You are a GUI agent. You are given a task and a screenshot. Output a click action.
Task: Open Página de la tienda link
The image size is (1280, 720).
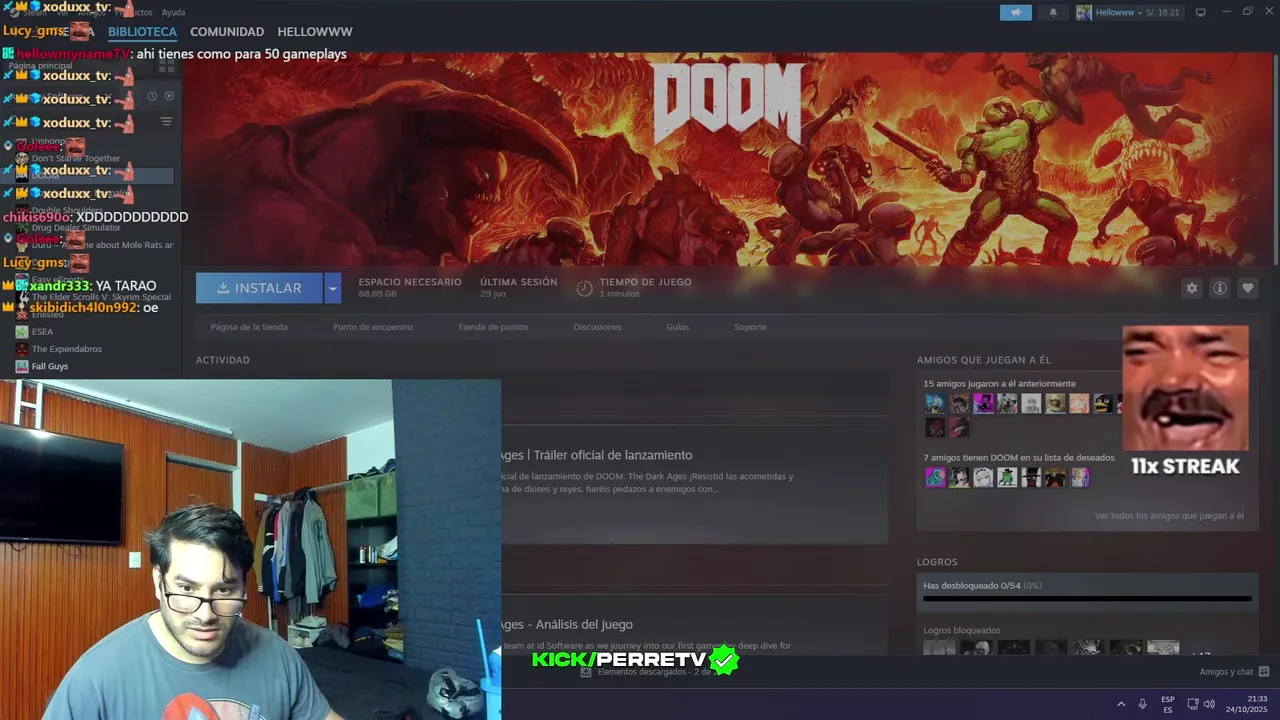249,327
